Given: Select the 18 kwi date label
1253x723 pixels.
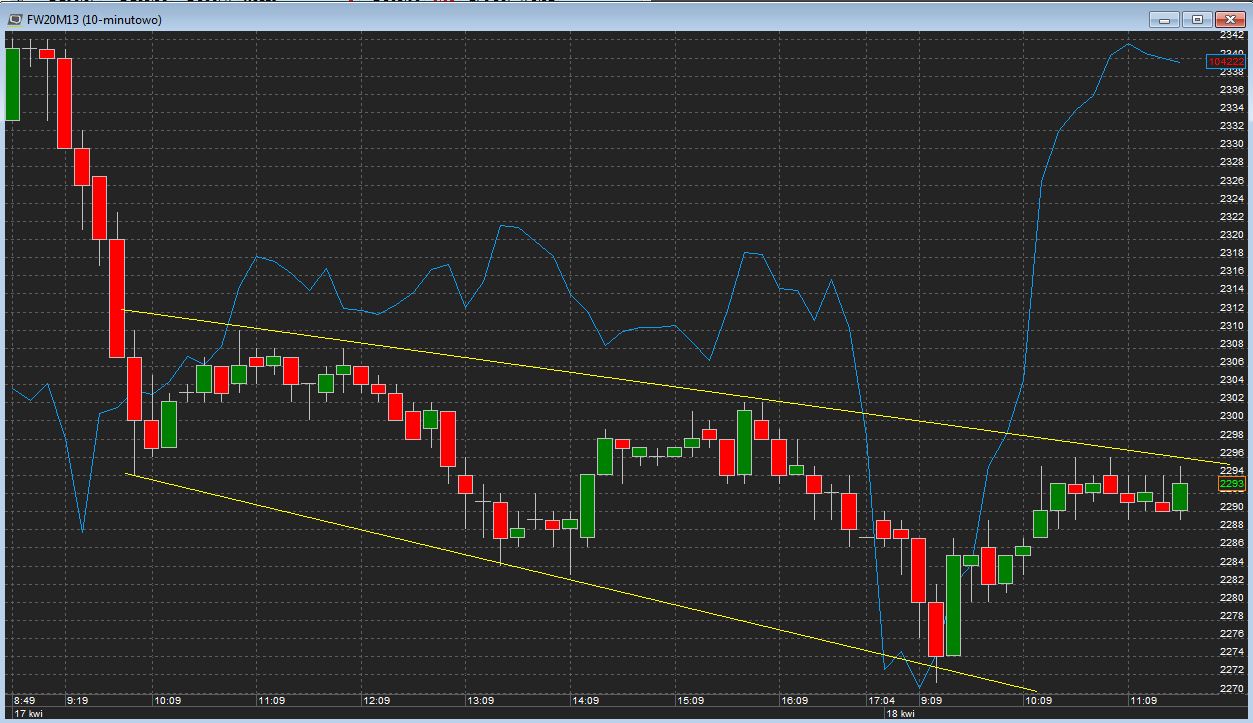Looking at the screenshot, I should click(900, 714).
